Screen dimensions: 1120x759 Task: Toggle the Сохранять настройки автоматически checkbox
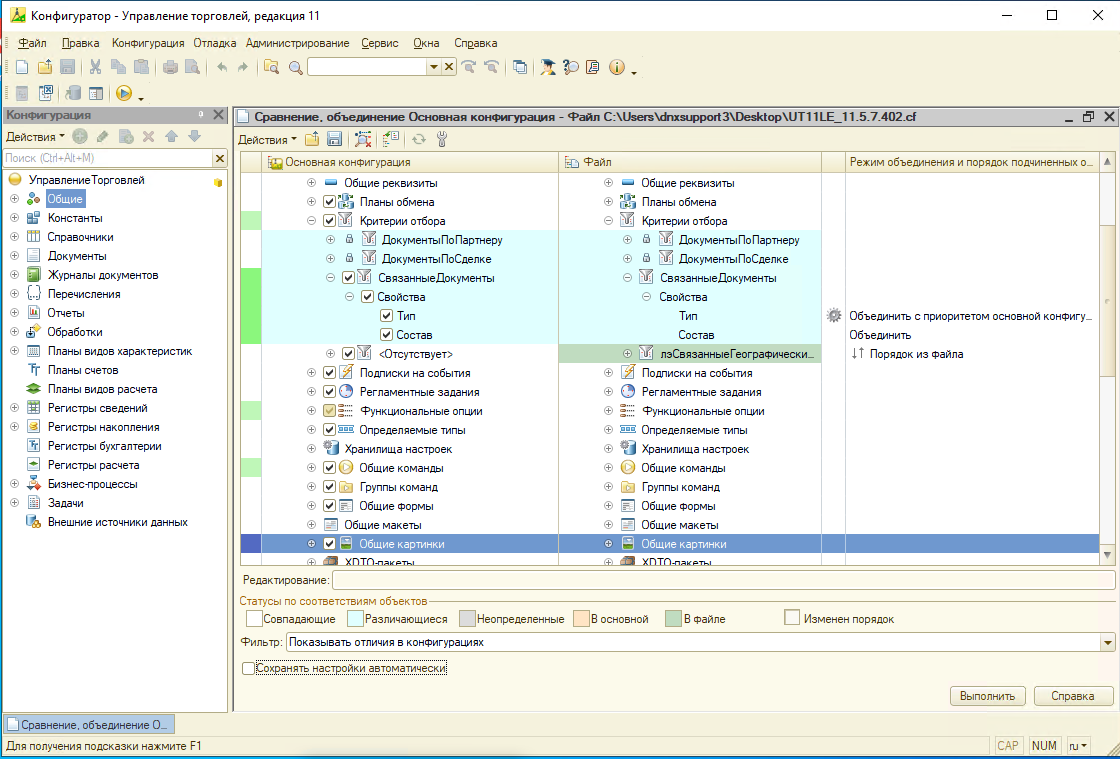(x=249, y=667)
